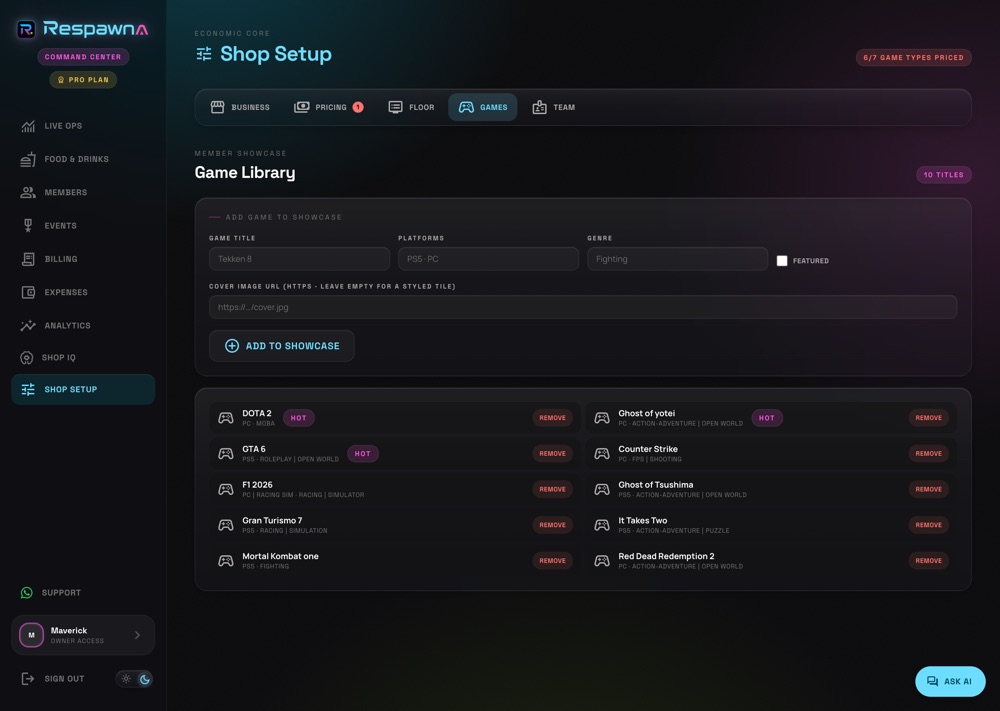Screen dimensions: 1000x711
Task: Remove It Takes Two game
Action: click(x=929, y=525)
